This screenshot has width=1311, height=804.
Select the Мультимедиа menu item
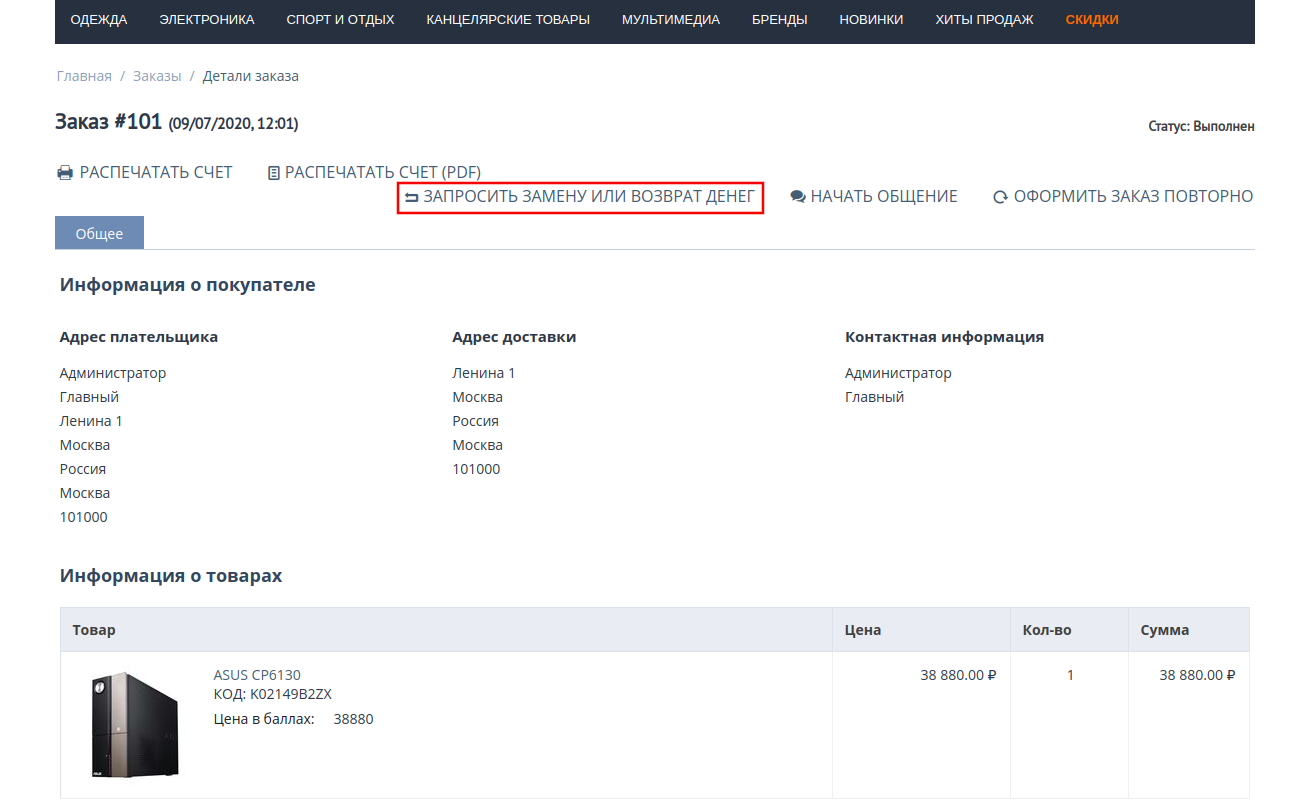click(x=670, y=20)
